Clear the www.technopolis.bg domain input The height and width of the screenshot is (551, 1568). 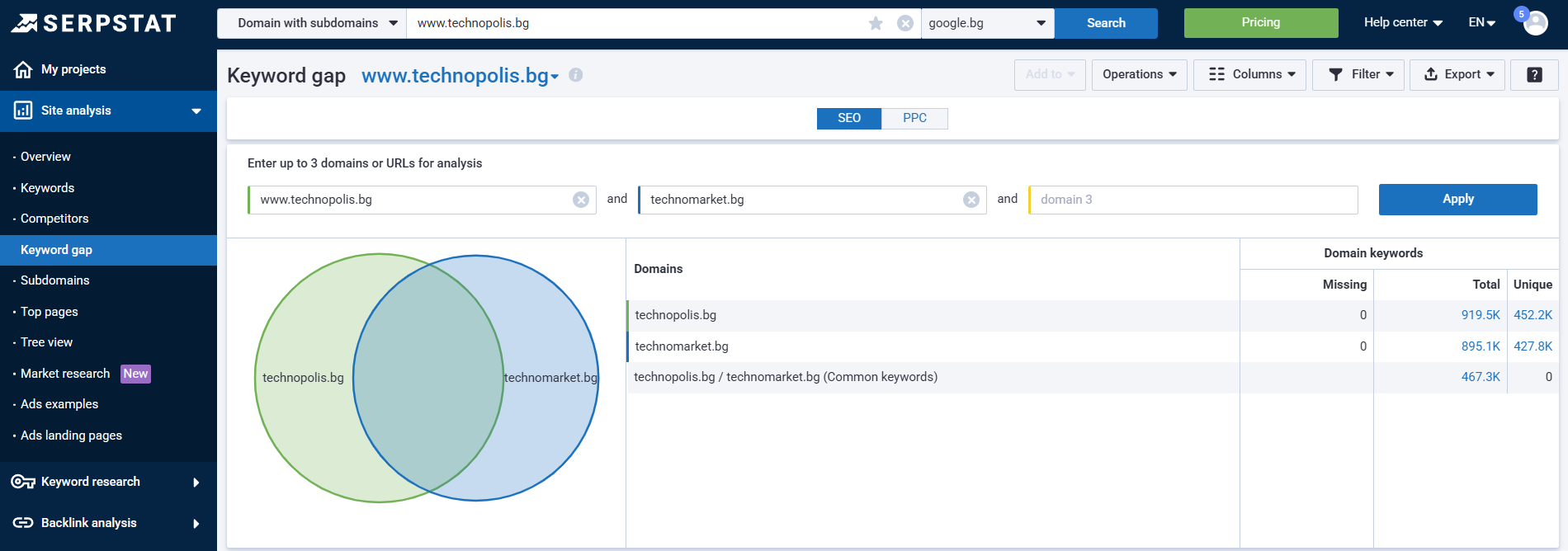(581, 200)
